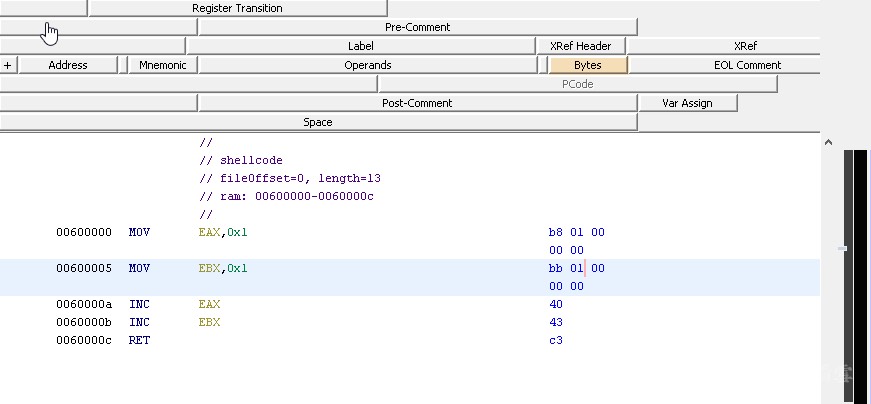Click the Label field header
Image resolution: width=871 pixels, height=404 pixels.
[360, 46]
